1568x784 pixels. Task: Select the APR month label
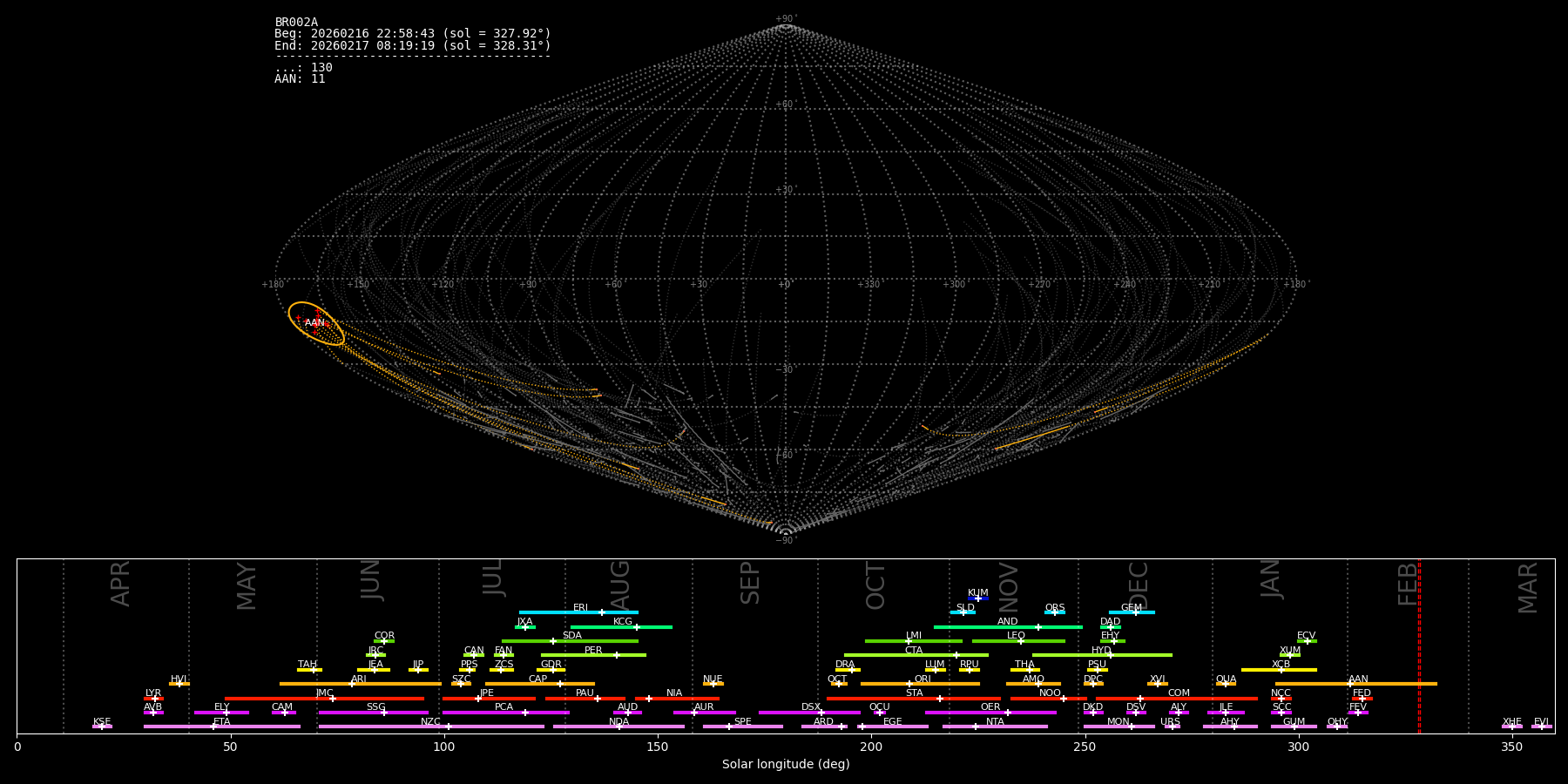120,584
